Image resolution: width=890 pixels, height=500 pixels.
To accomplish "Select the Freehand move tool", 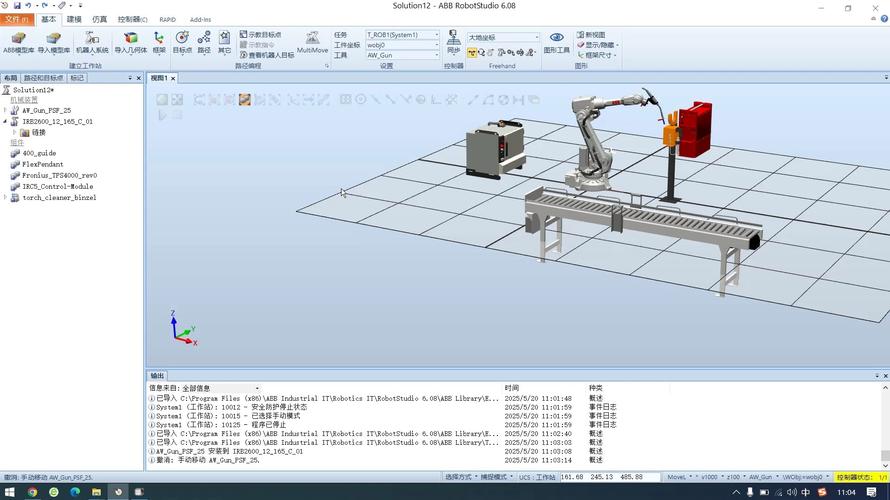I will point(472,53).
